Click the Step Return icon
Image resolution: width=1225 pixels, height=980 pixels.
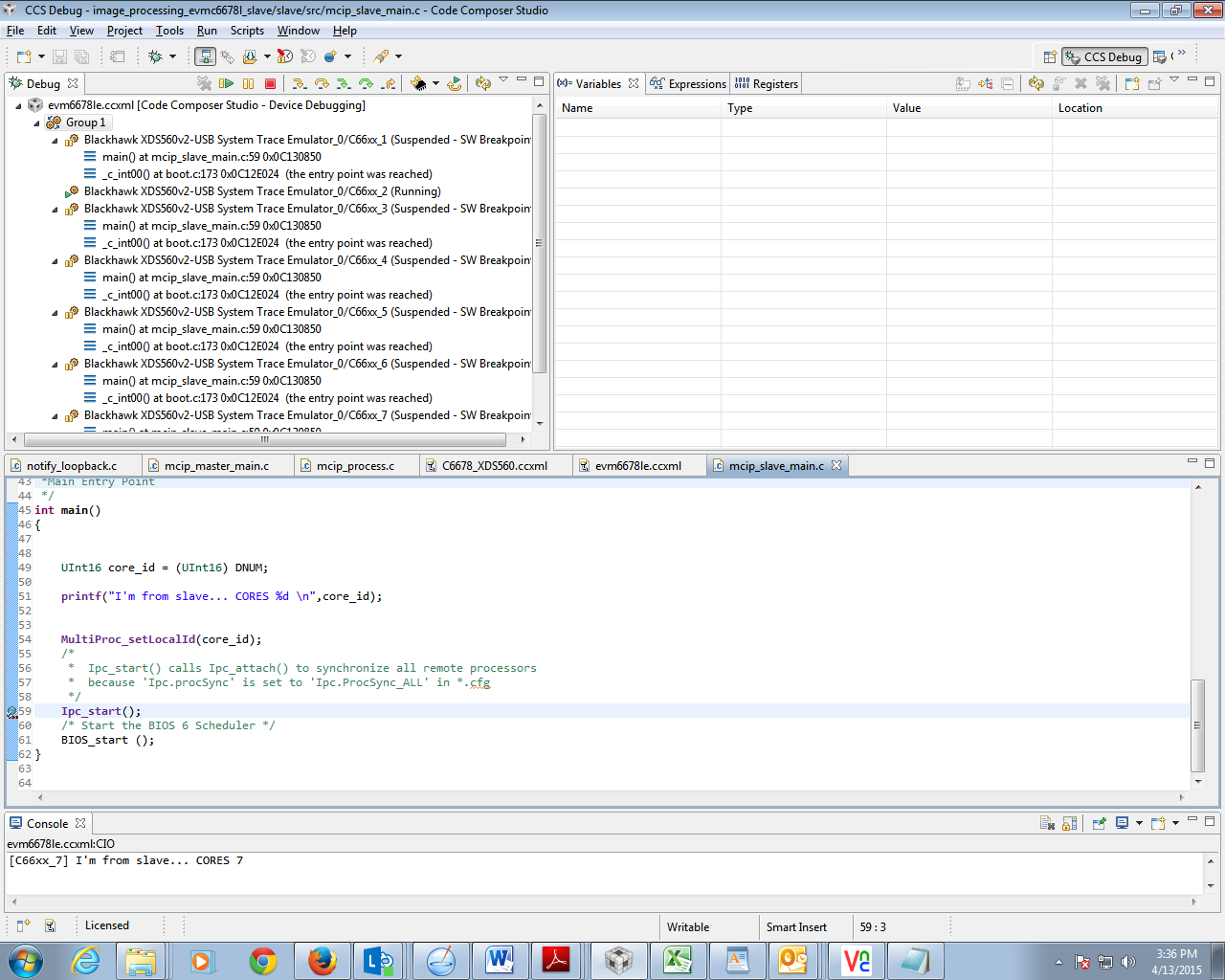click(389, 84)
